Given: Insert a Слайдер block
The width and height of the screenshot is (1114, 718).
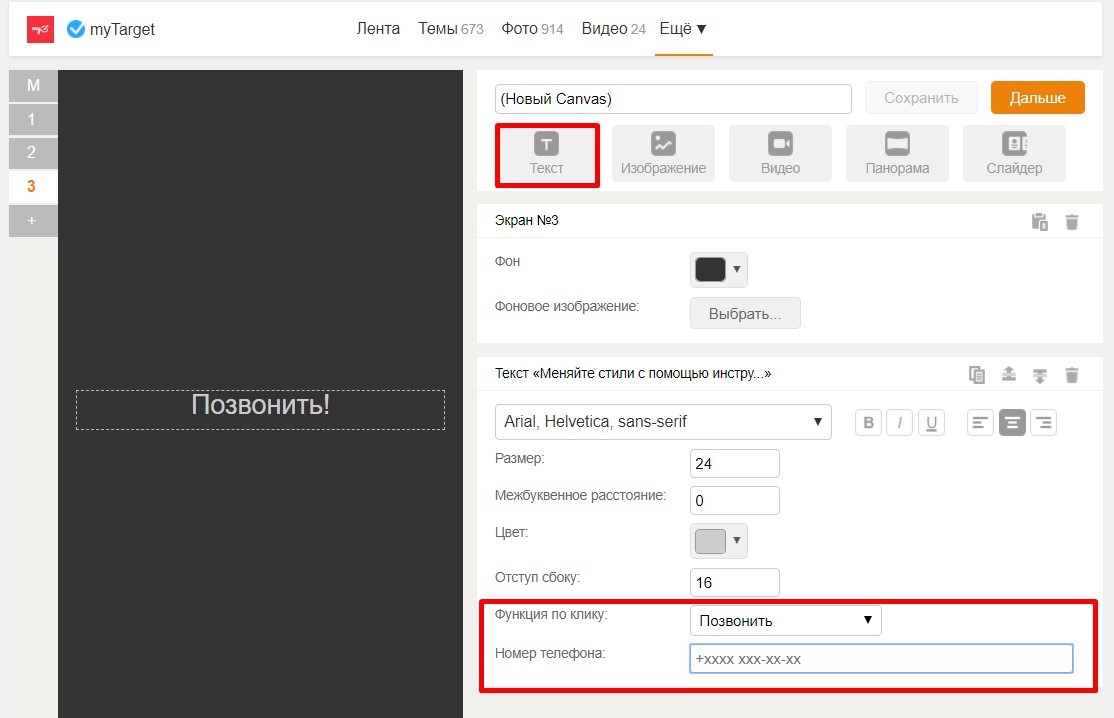Looking at the screenshot, I should point(1014,154).
